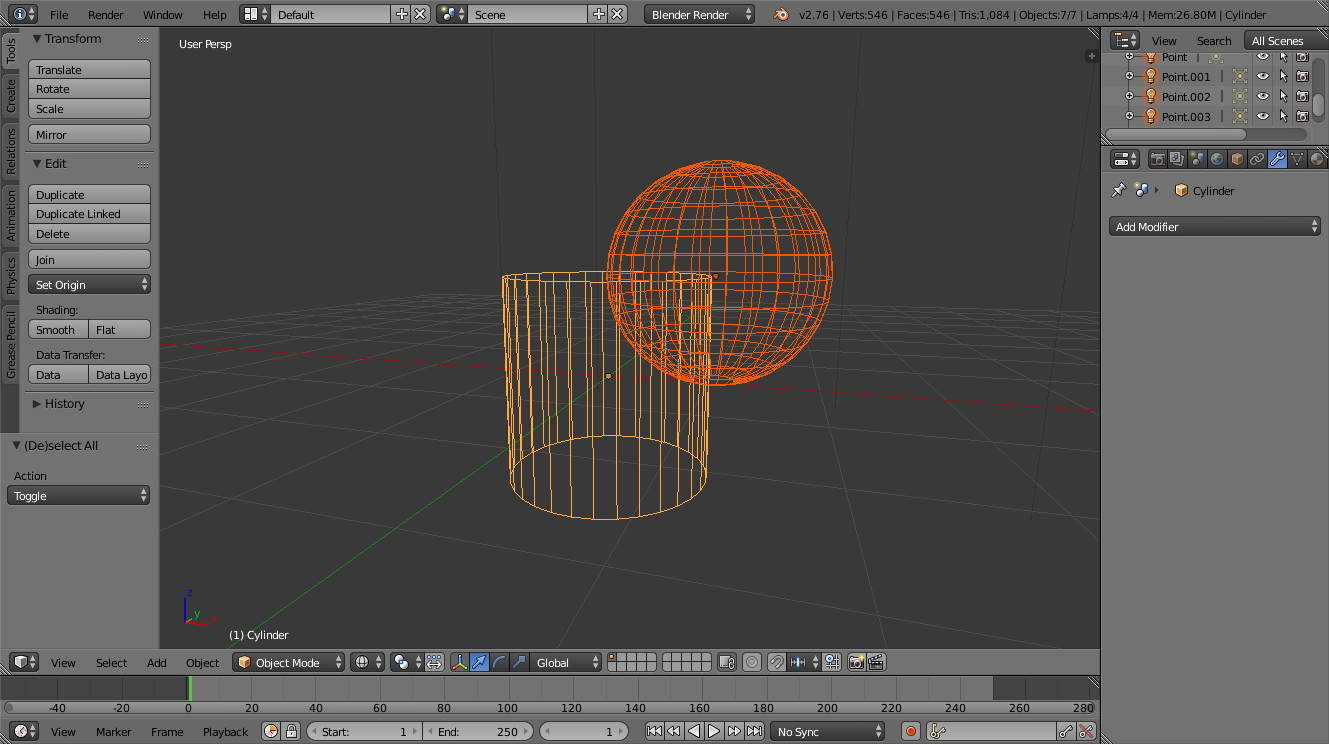Open the World properties tab

pos(1217,158)
